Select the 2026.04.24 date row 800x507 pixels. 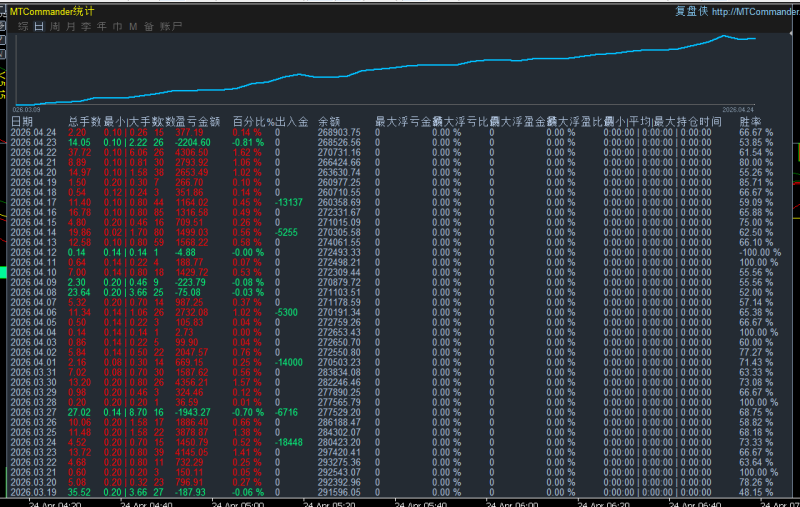(x=34, y=133)
